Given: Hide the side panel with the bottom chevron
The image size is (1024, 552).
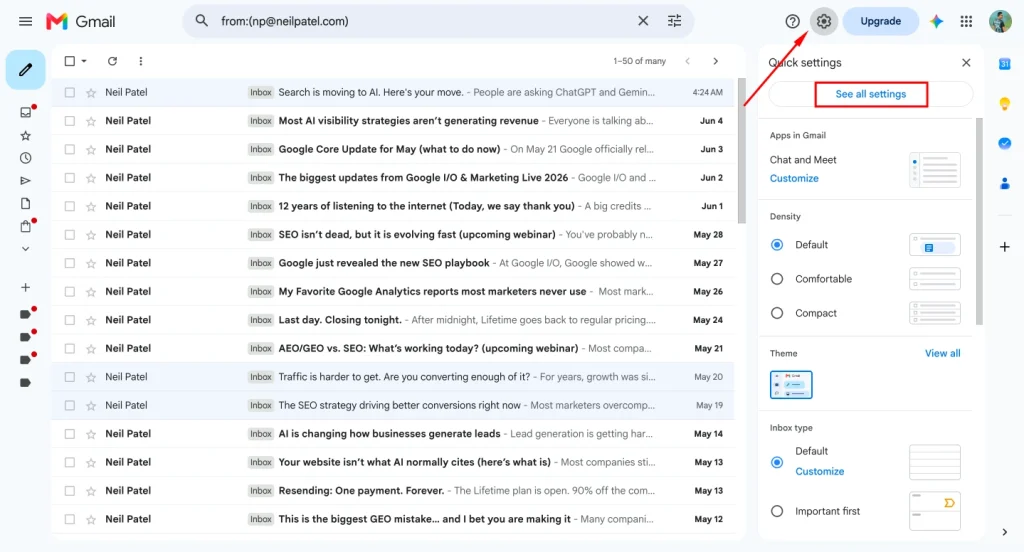Looking at the screenshot, I should [x=1004, y=532].
